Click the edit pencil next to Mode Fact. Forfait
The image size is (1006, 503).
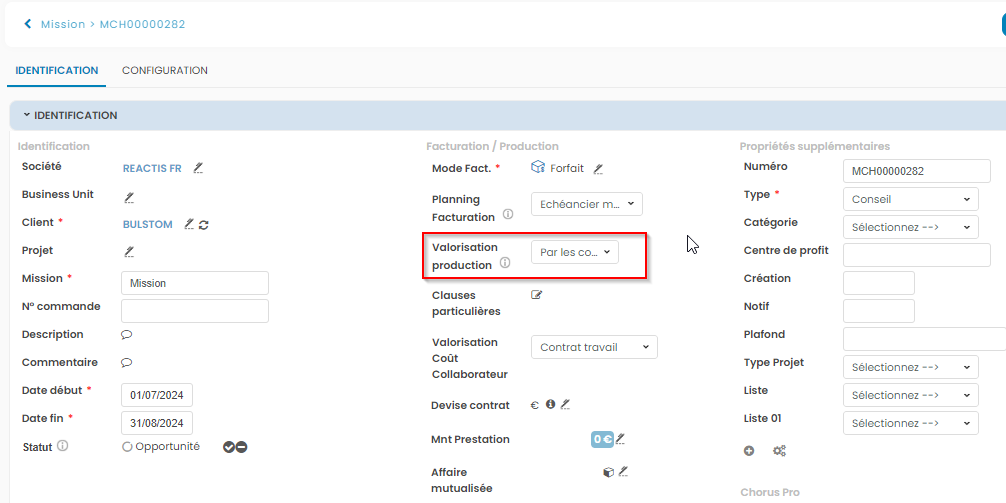[598, 169]
